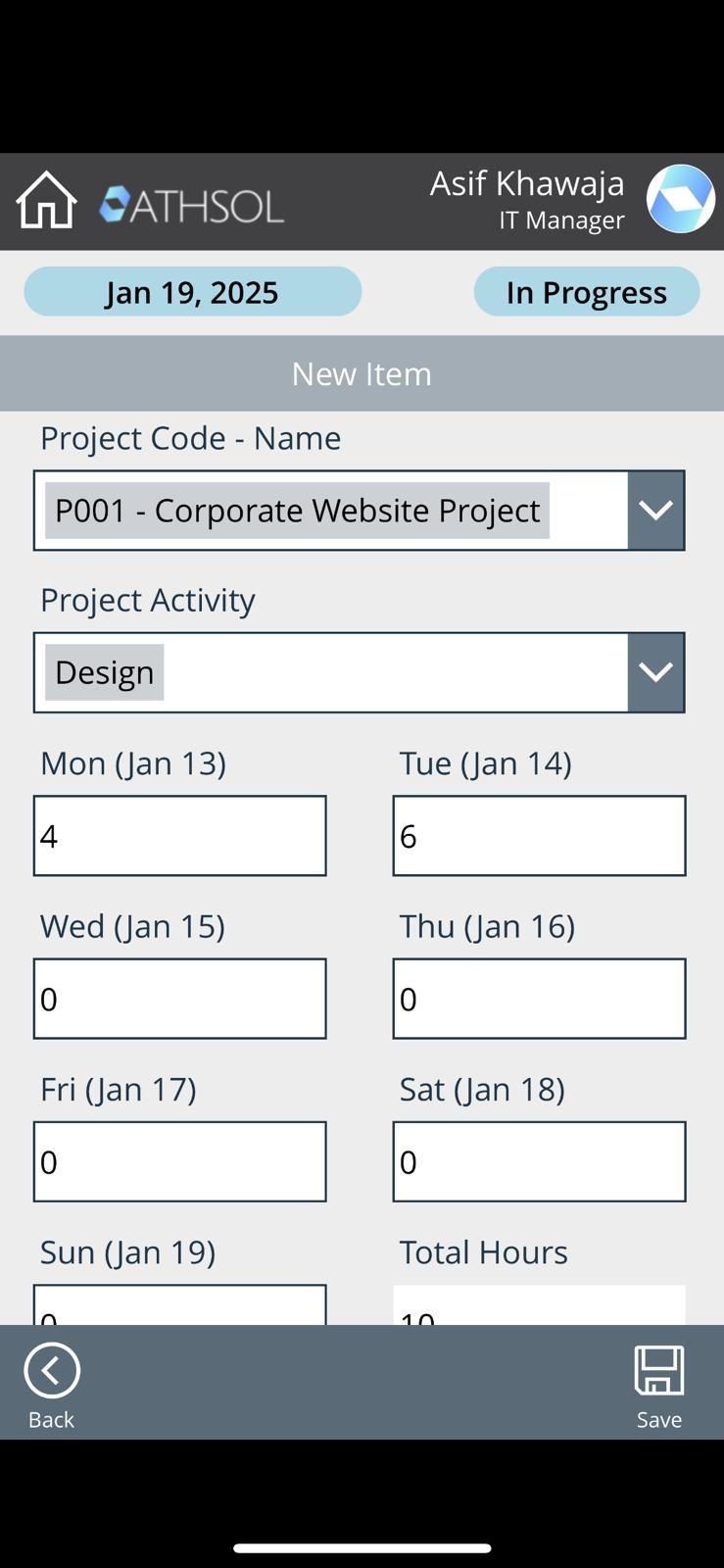Viewport: 724px width, 1568px height.
Task: Focus the Tue (Jan 14) hours field
Action: click(539, 836)
